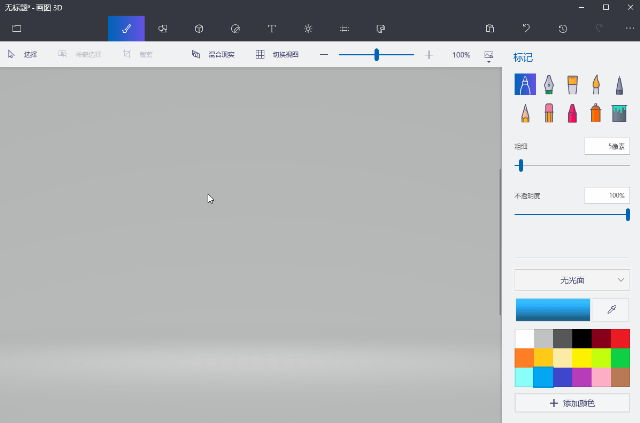Pick the pink color swatch
The image size is (640, 423).
[x=601, y=377]
